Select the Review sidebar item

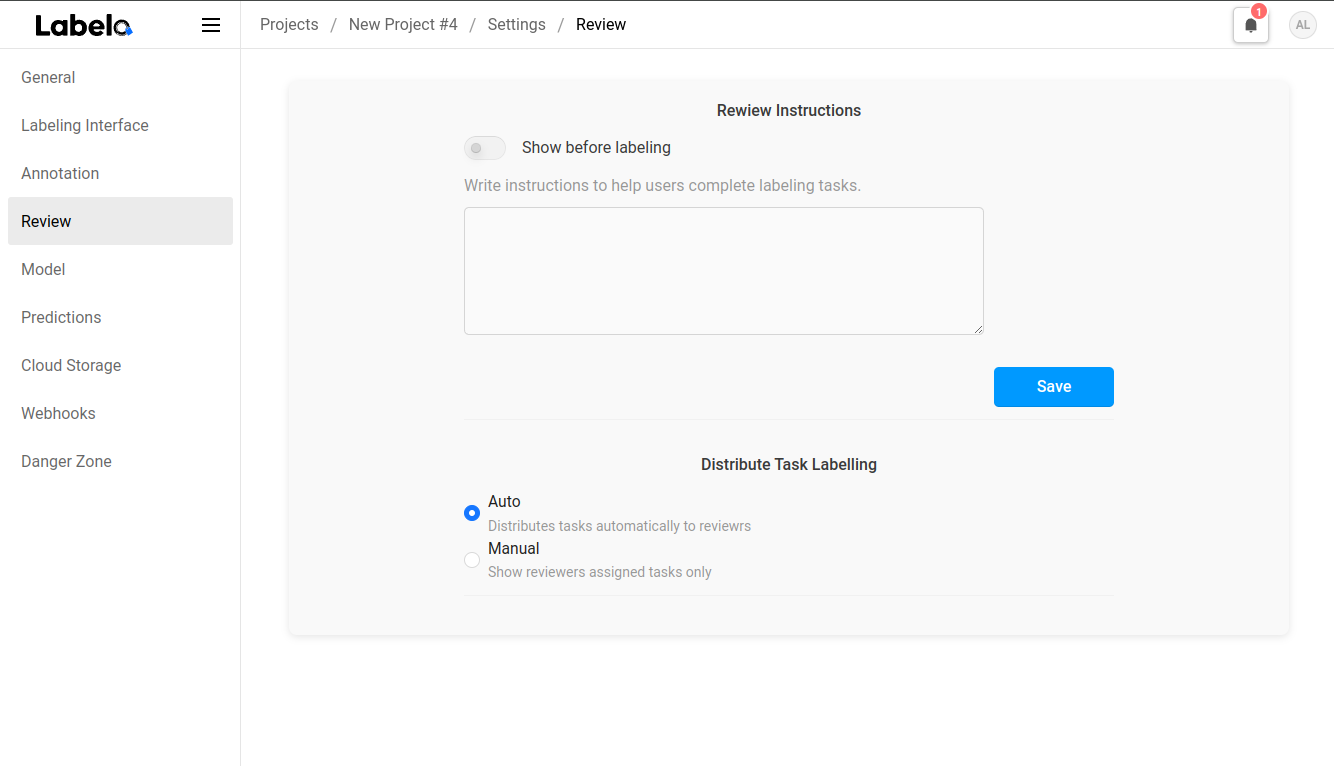point(120,221)
